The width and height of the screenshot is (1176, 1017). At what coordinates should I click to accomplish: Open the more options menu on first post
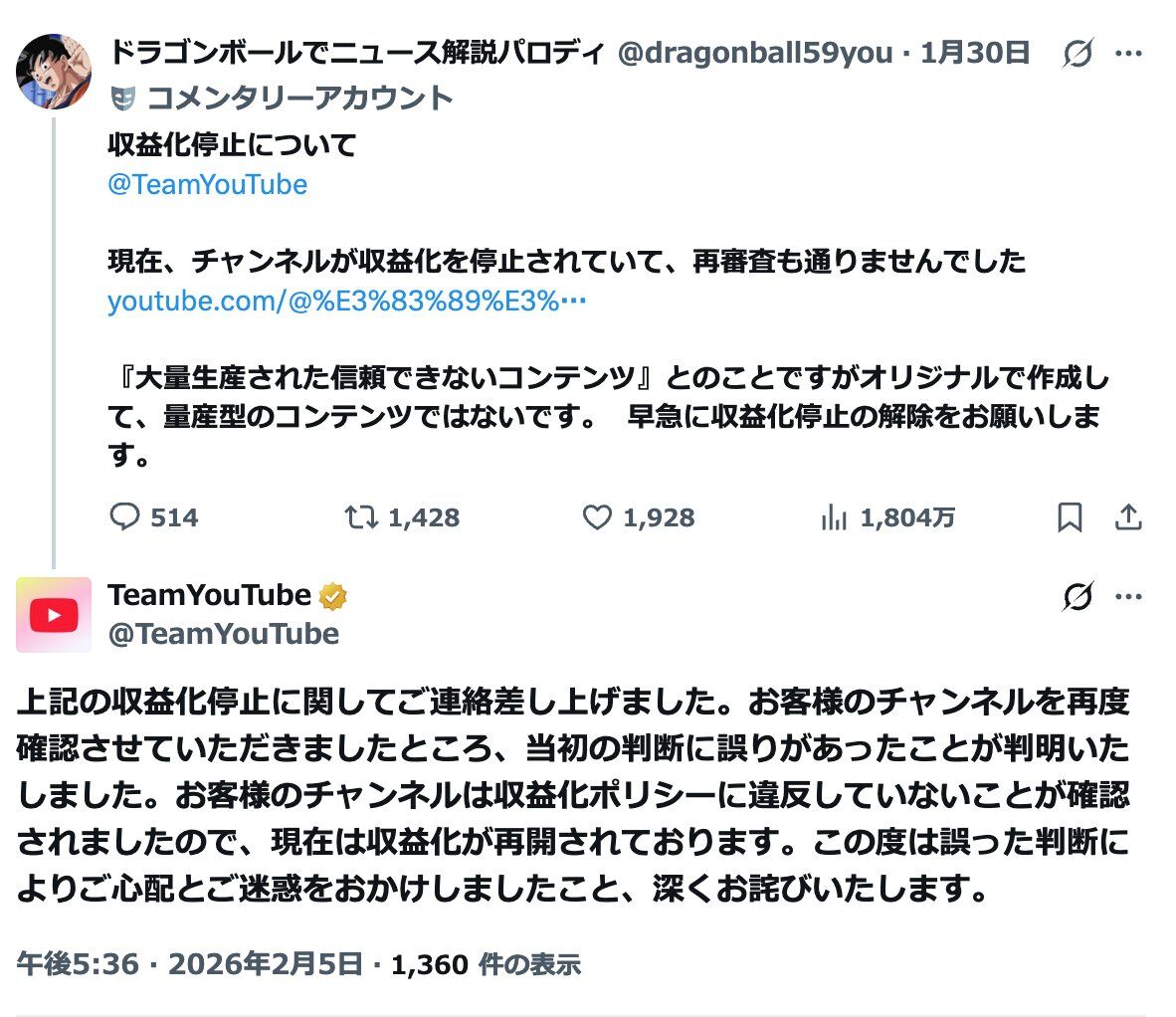pyautogui.click(x=1128, y=54)
